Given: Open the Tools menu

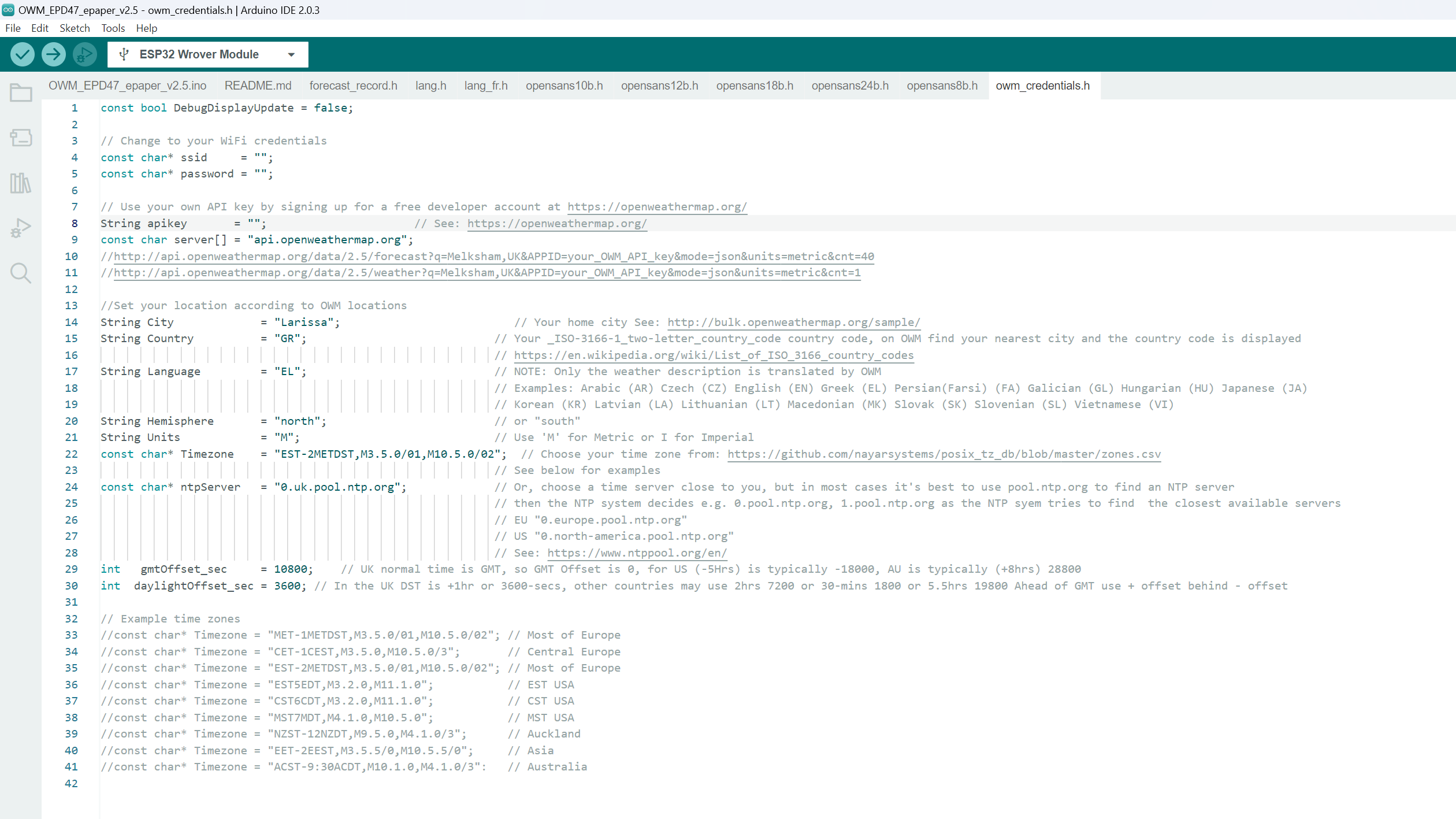Looking at the screenshot, I should [x=113, y=28].
